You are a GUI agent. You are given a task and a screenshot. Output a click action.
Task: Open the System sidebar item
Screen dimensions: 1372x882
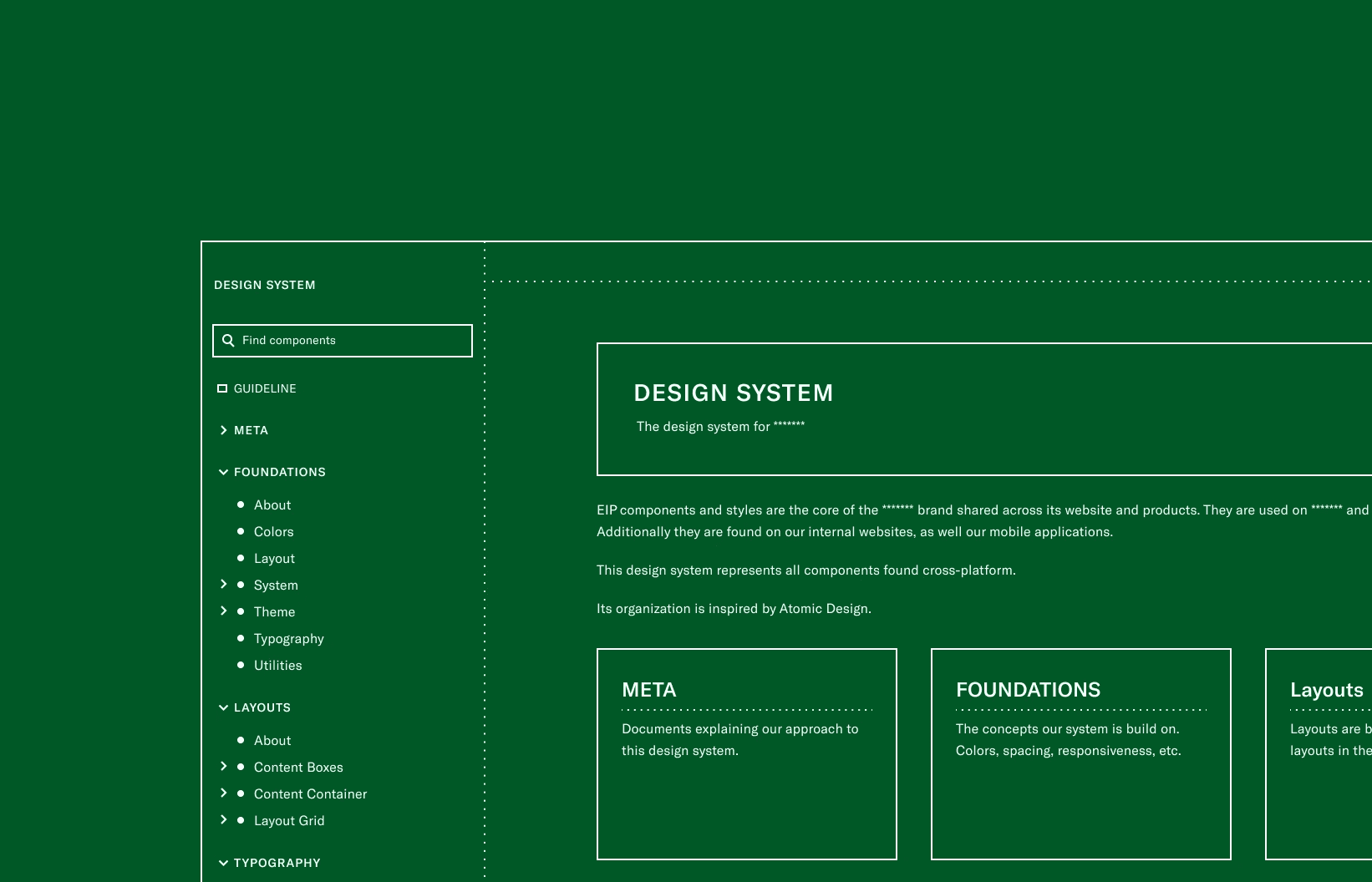pyautogui.click(x=276, y=585)
